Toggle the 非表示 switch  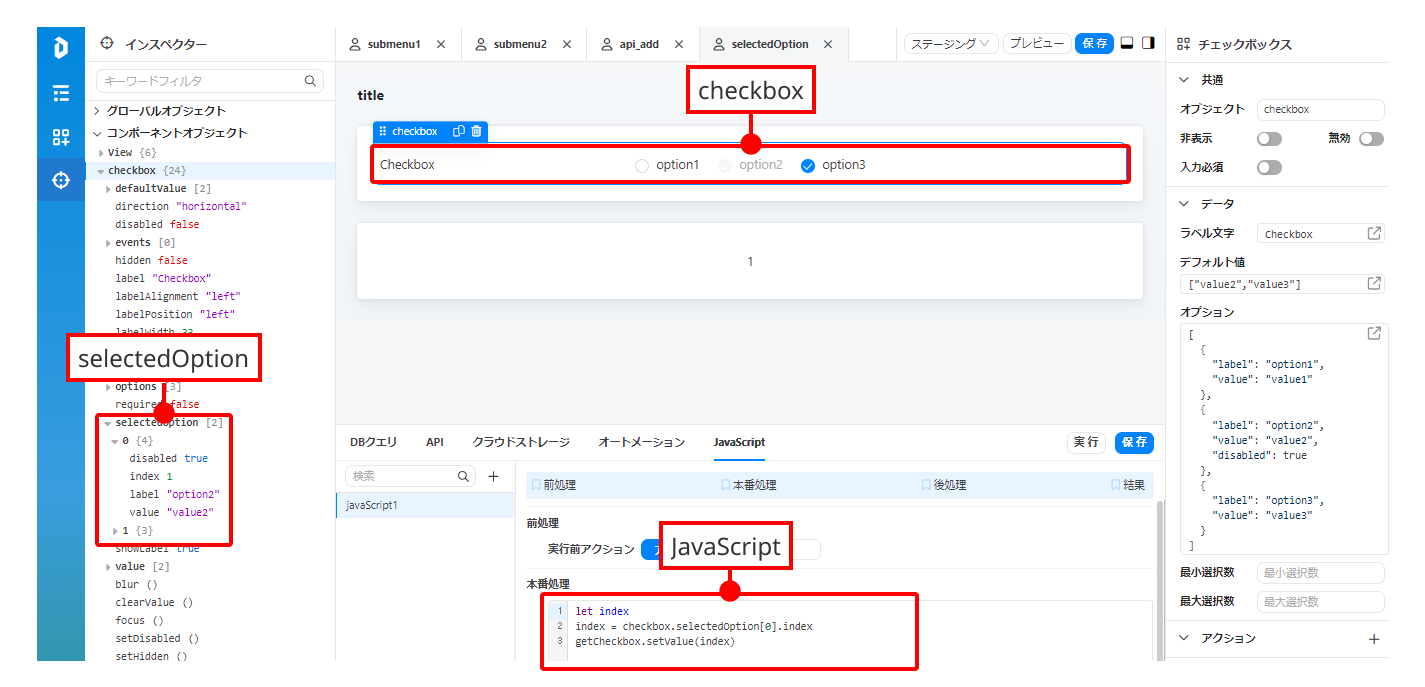(x=1269, y=139)
